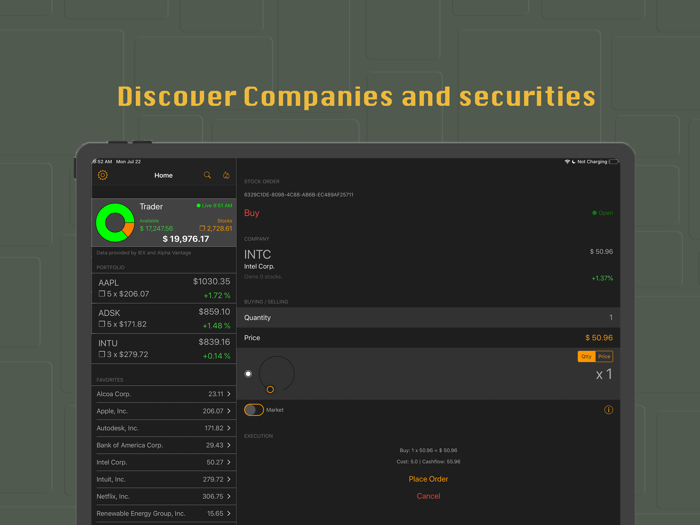700x525 pixels.
Task: Tap the stocks icon beside 2,728.61
Action: pyautogui.click(x=202, y=228)
